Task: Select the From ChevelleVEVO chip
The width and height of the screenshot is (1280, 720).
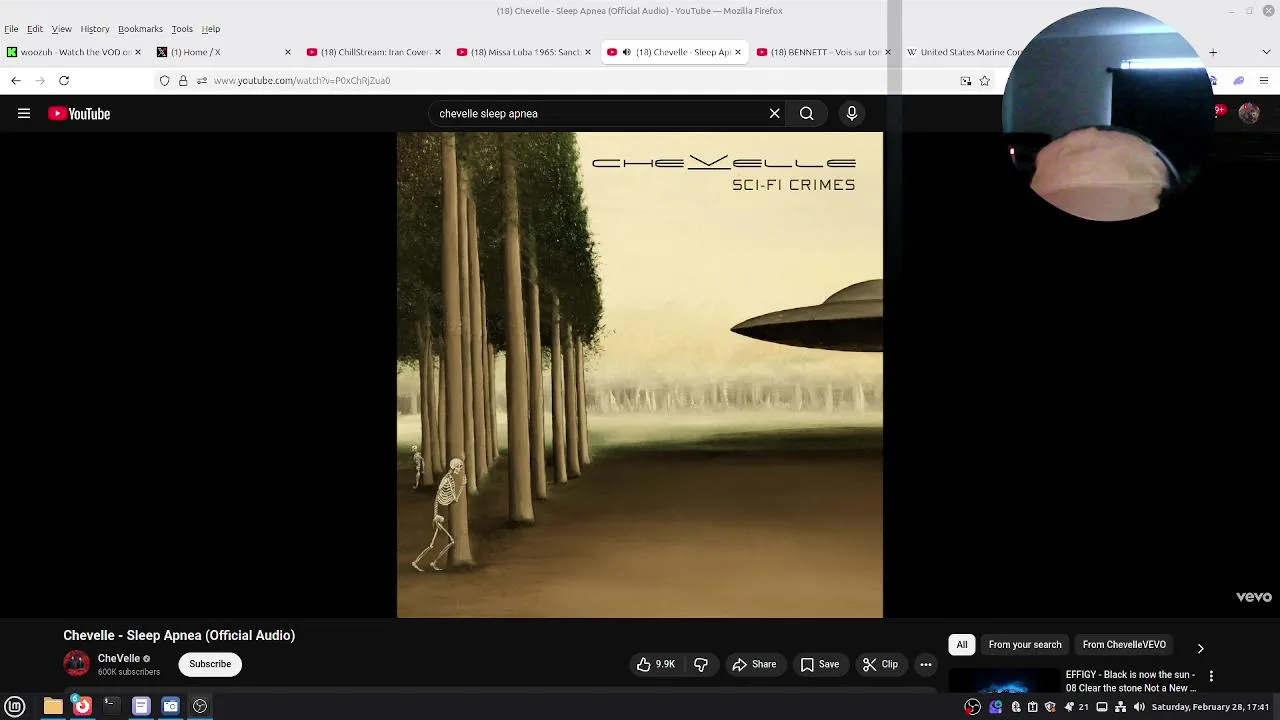Action: pos(1124,645)
